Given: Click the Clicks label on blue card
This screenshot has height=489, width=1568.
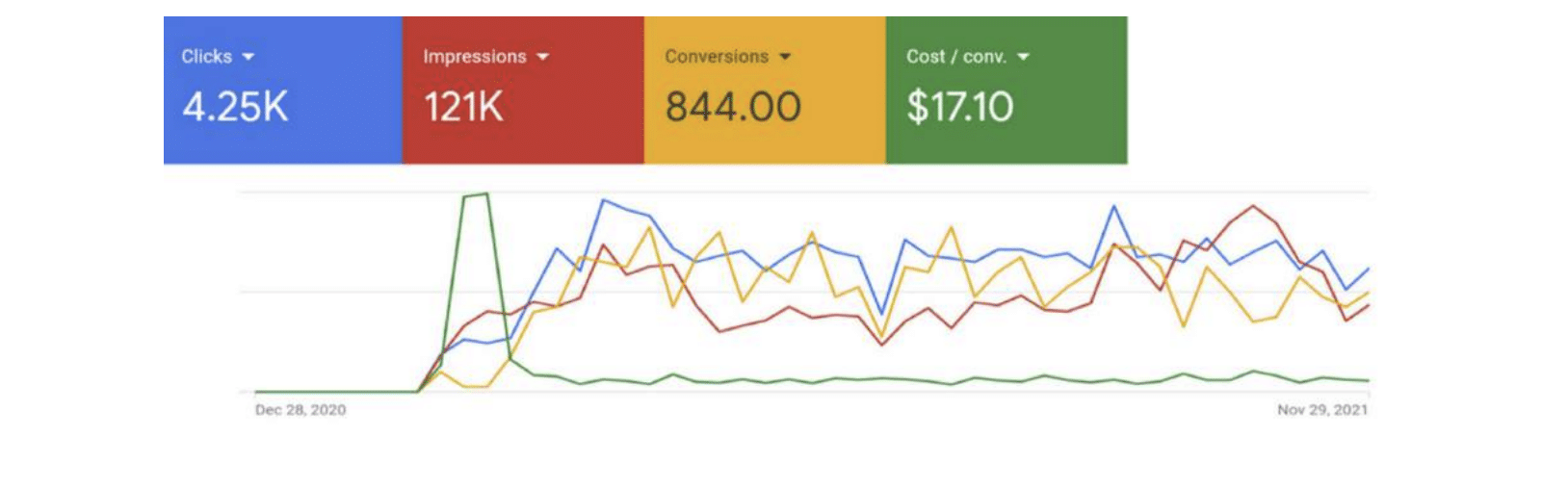Looking at the screenshot, I should click(206, 57).
